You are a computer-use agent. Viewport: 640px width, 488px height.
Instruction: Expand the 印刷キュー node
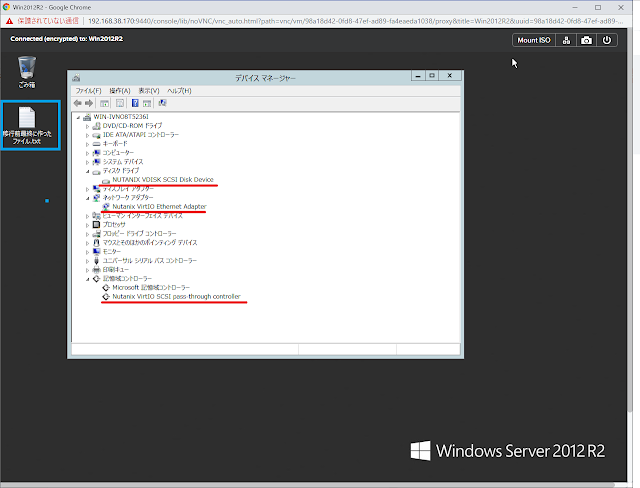click(87, 270)
